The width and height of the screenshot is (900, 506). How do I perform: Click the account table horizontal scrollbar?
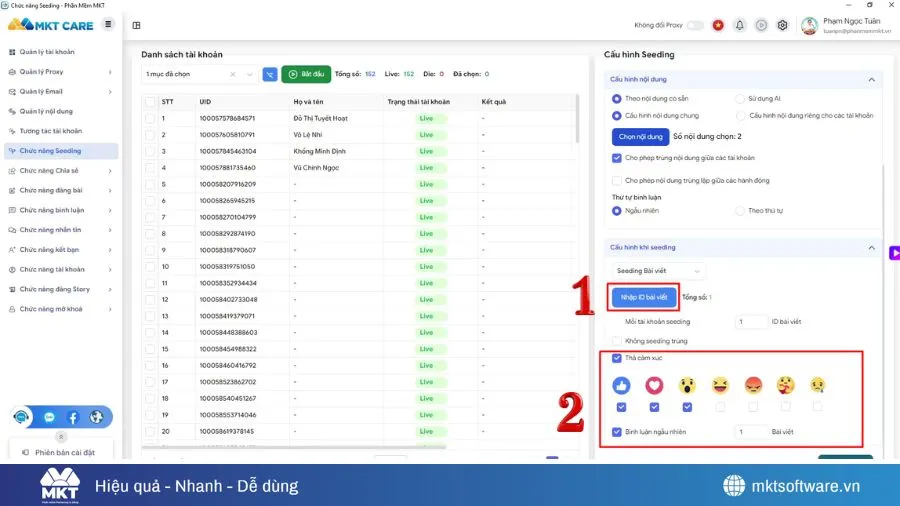(293, 446)
